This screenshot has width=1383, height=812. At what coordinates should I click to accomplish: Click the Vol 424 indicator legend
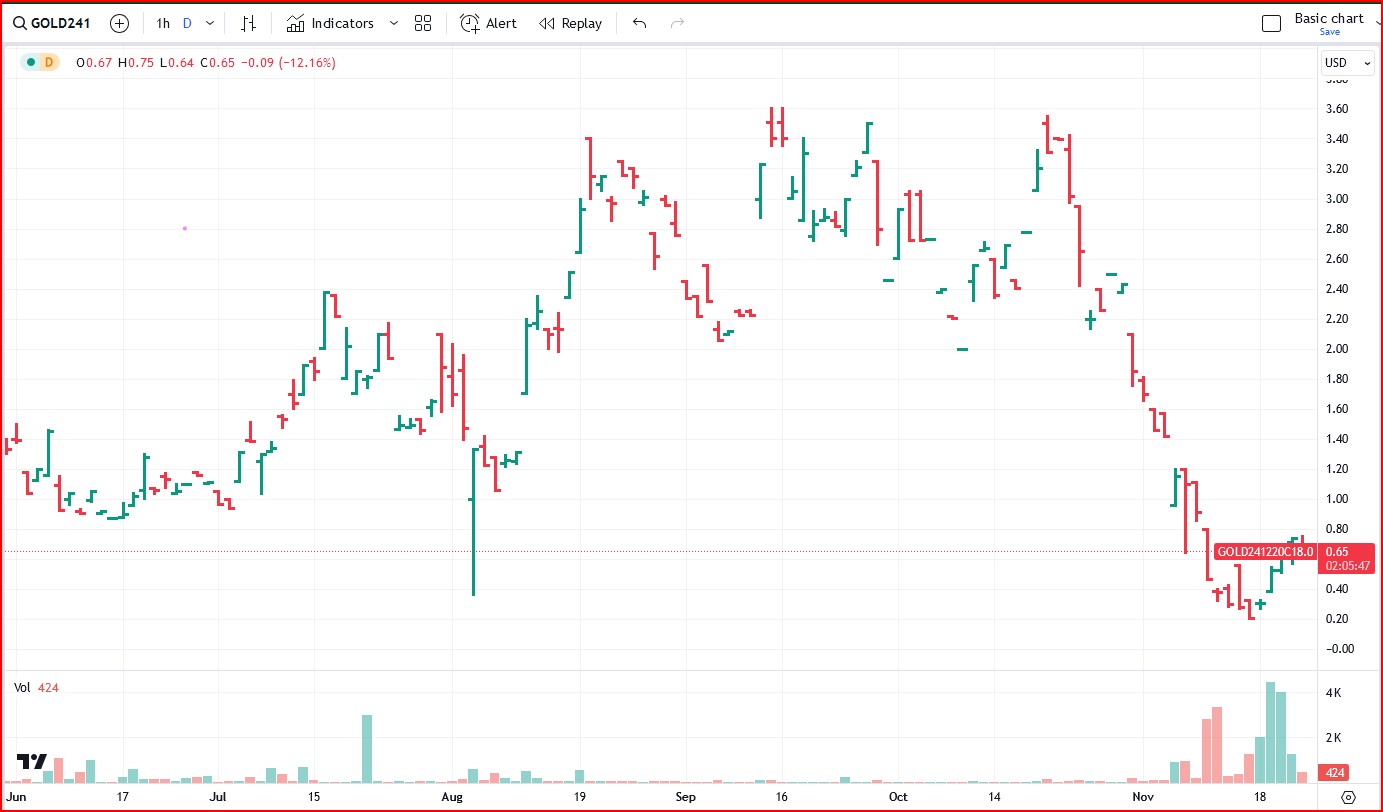click(x=36, y=687)
